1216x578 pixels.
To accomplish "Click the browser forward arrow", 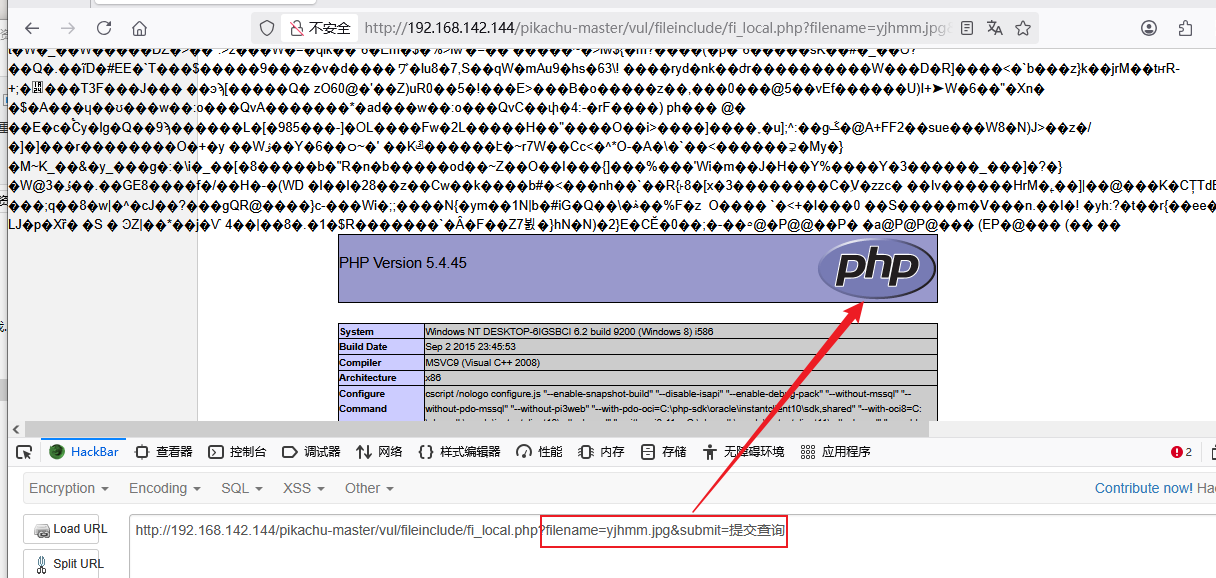I will click(67, 28).
